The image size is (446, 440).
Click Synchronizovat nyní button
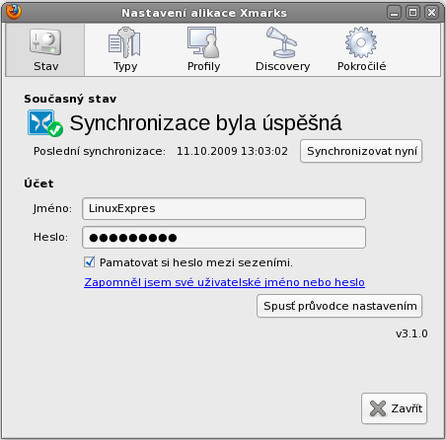[x=361, y=151]
